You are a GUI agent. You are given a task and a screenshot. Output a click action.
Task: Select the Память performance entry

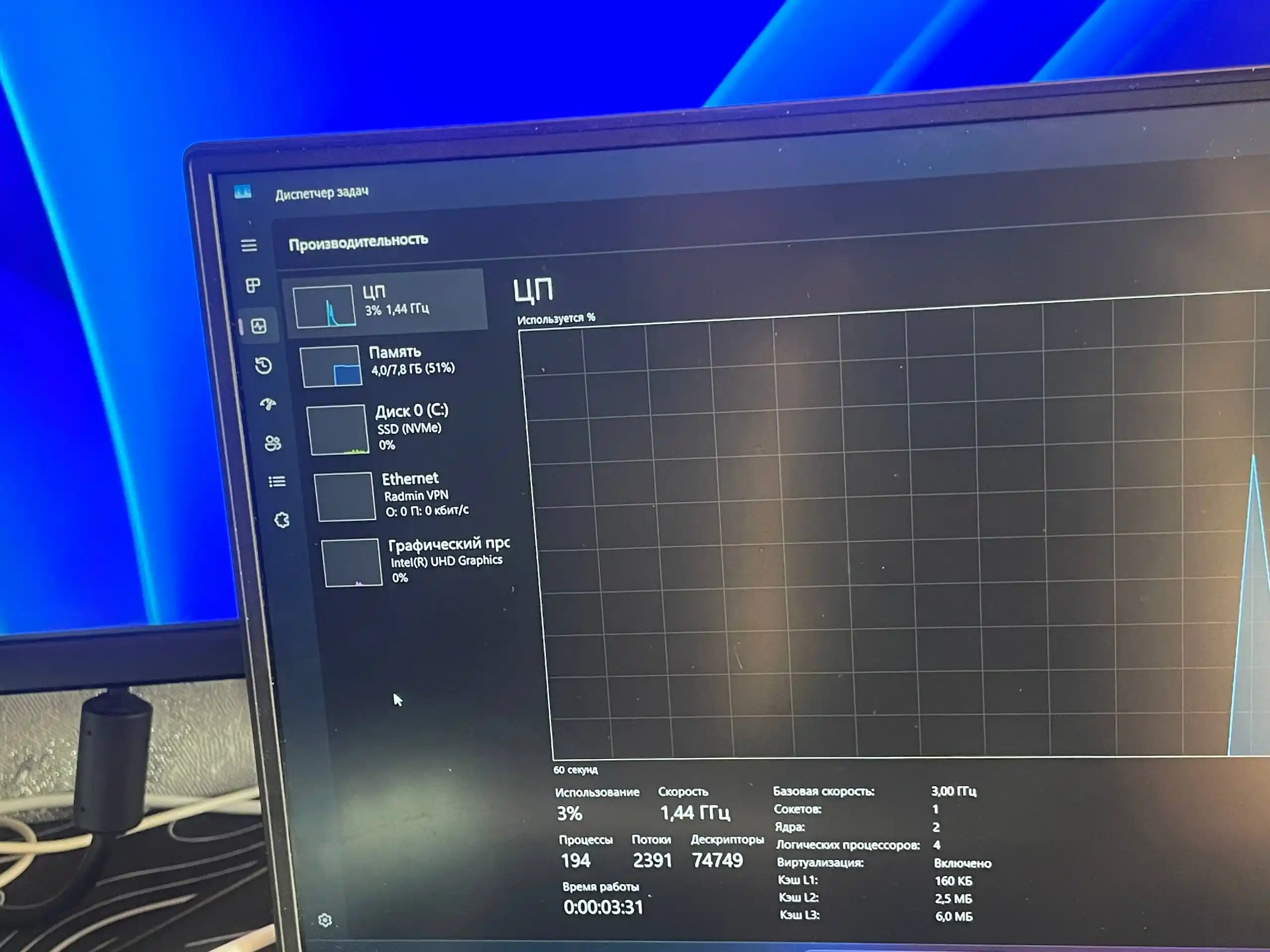coord(410,360)
